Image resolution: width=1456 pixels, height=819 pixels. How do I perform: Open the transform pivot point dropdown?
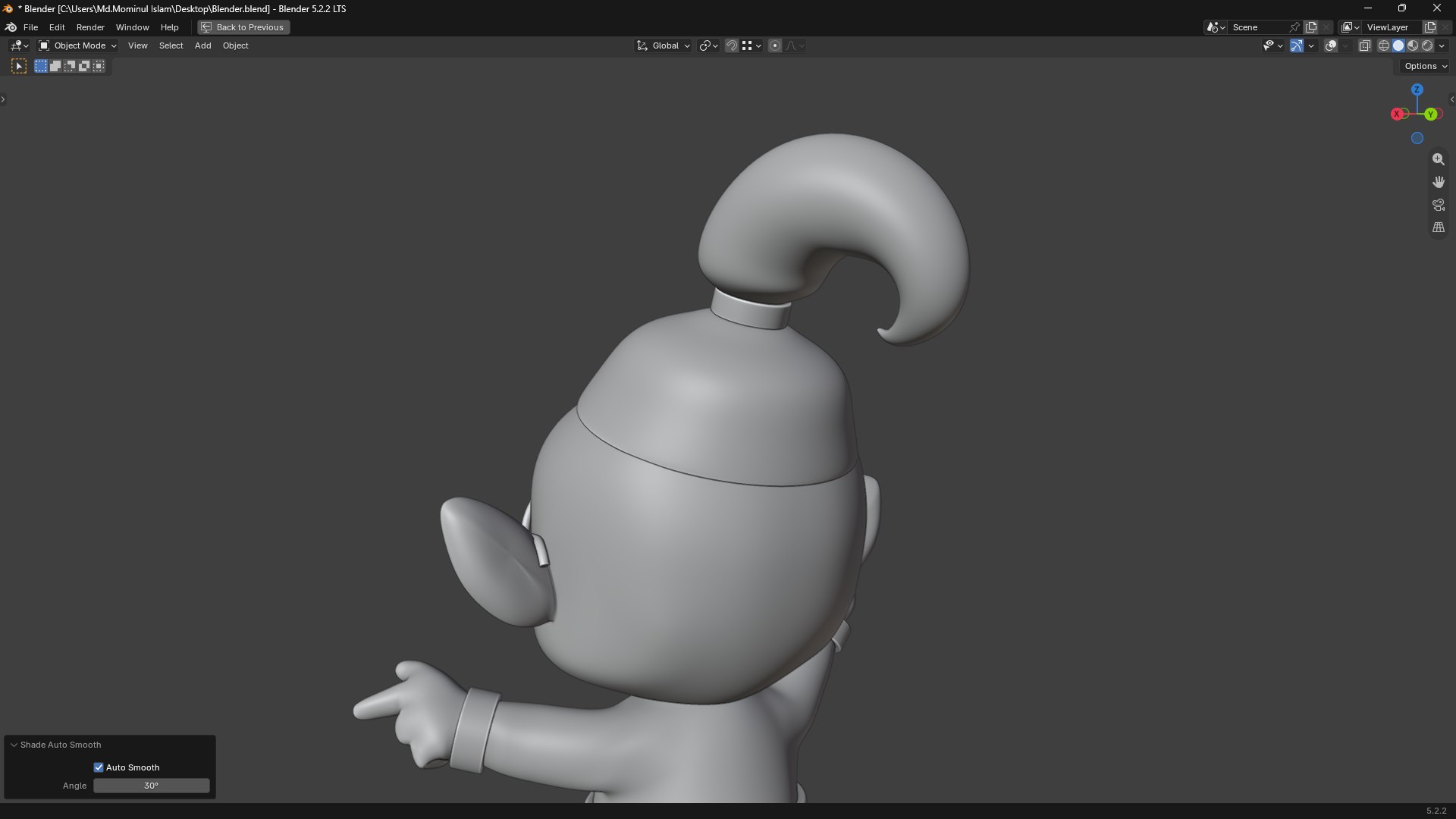click(x=708, y=45)
